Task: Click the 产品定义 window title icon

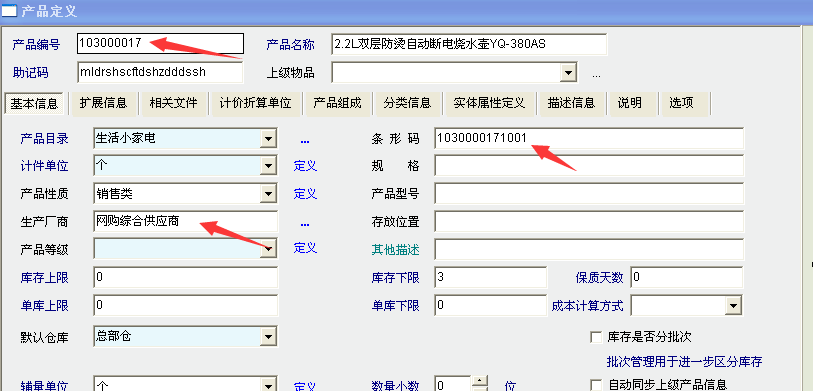Action: pos(9,11)
